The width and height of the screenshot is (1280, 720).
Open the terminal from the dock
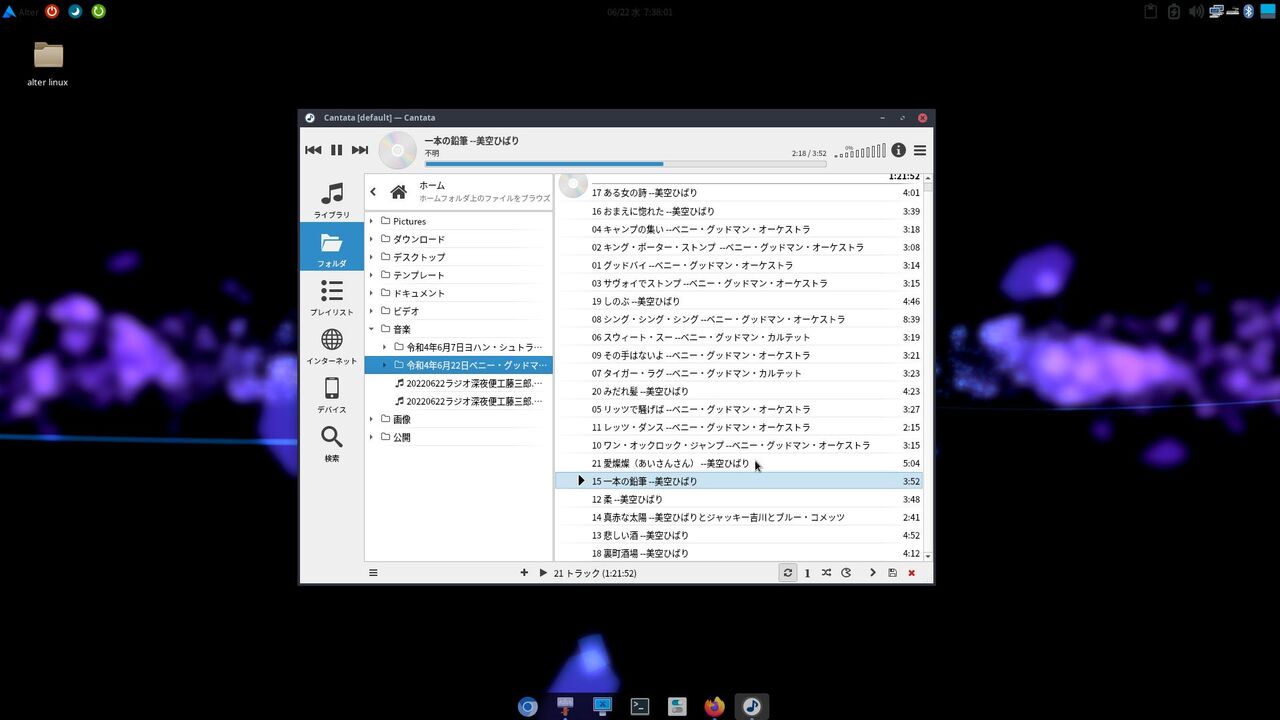pos(640,706)
